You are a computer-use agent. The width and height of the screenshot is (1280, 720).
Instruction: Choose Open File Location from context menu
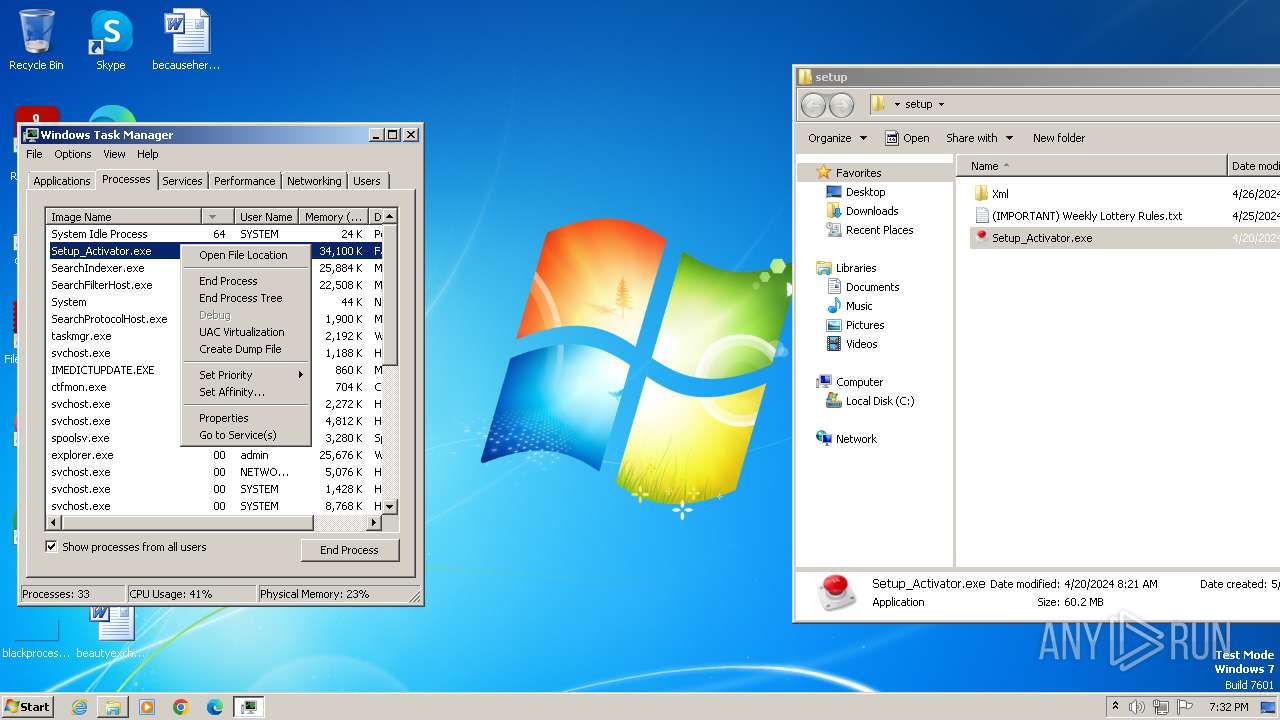point(246,255)
